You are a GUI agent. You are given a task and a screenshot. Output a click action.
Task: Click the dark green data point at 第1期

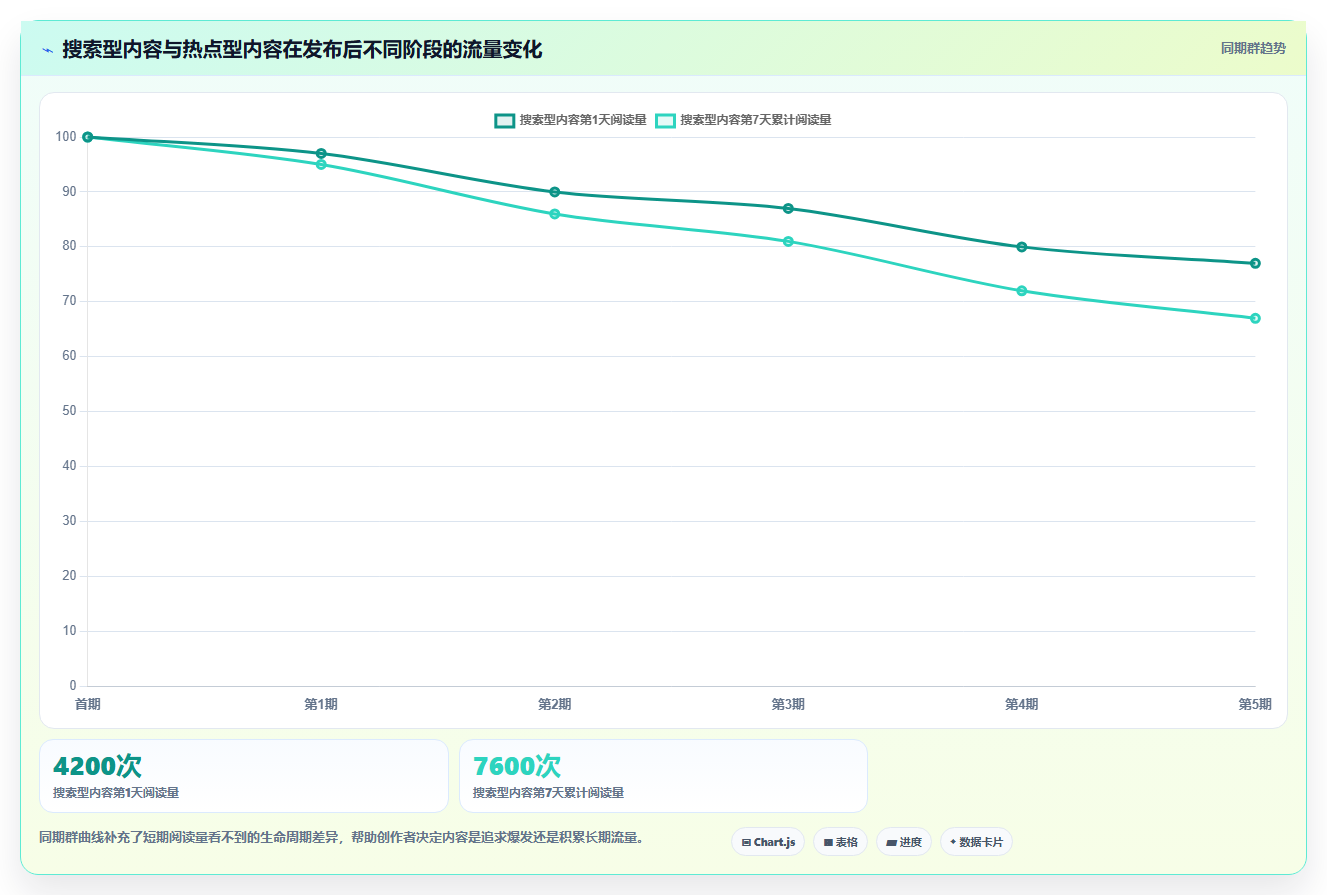pyautogui.click(x=321, y=153)
